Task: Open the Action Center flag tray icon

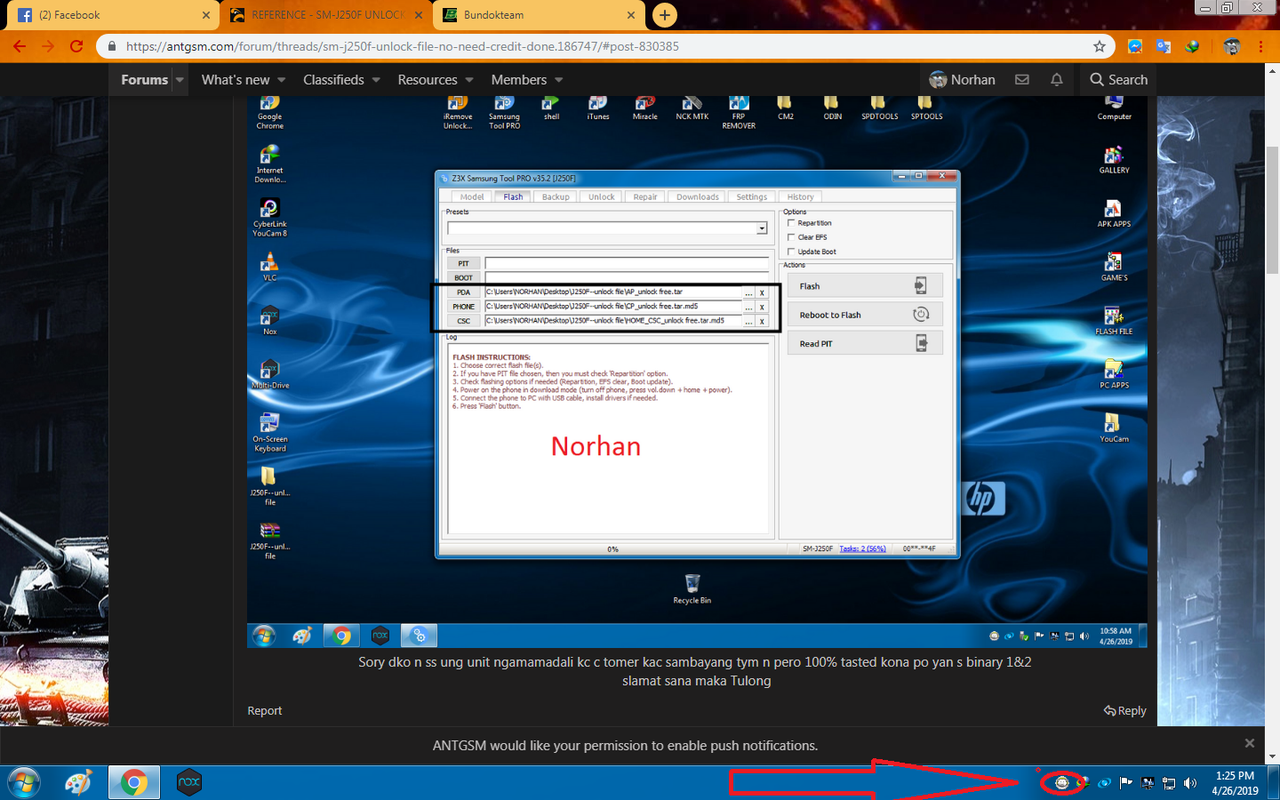Action: tap(1126, 782)
